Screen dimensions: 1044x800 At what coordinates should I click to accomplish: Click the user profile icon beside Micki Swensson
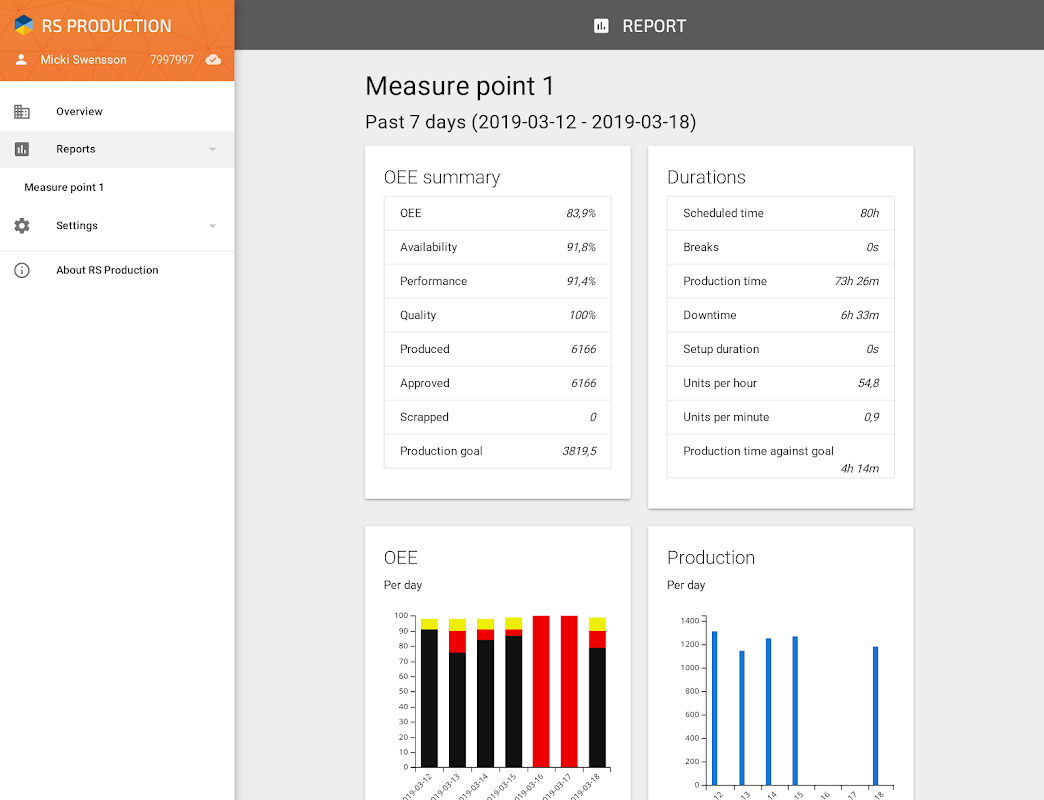pyautogui.click(x=21, y=59)
